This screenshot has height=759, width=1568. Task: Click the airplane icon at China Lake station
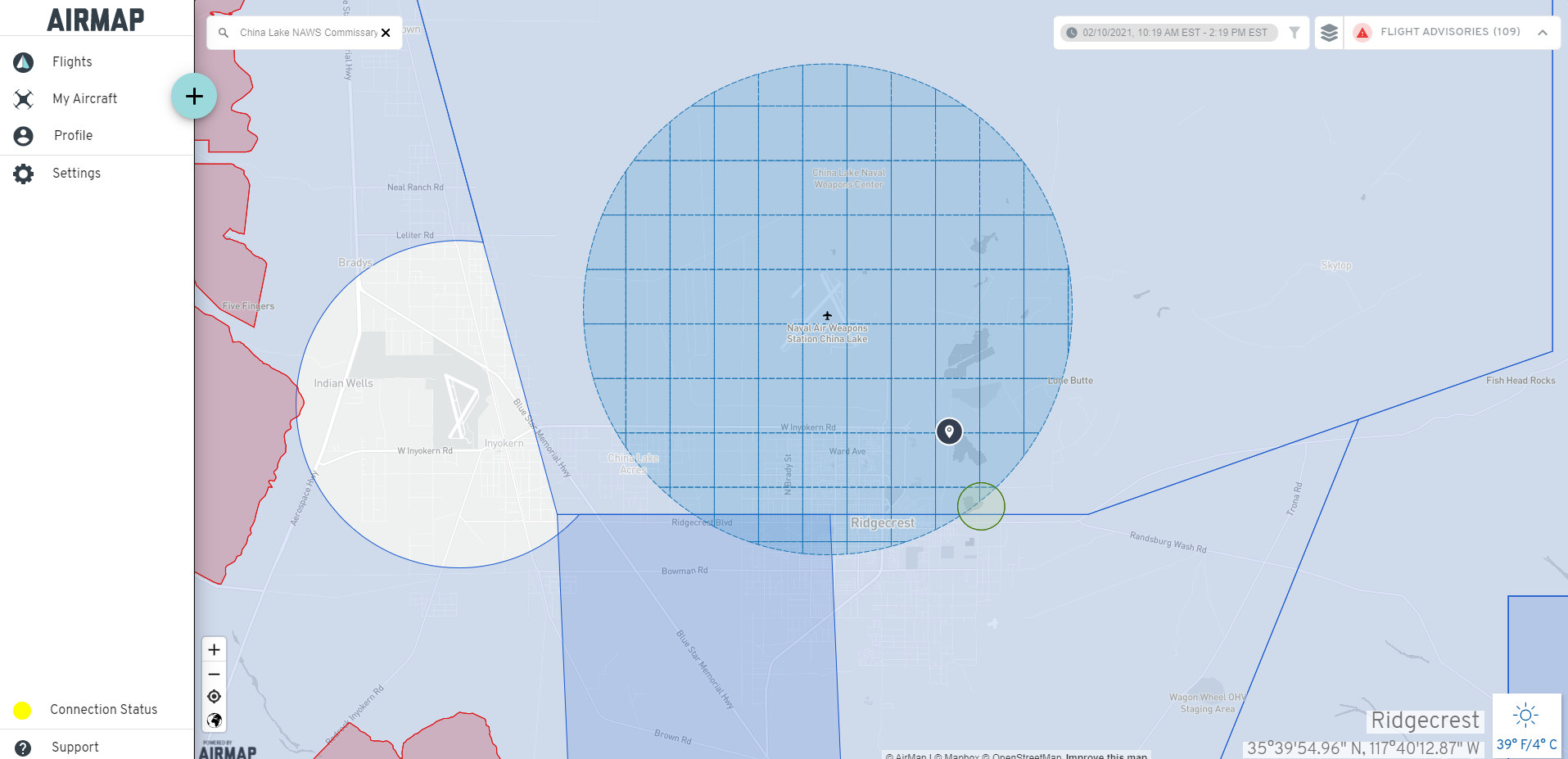click(828, 316)
